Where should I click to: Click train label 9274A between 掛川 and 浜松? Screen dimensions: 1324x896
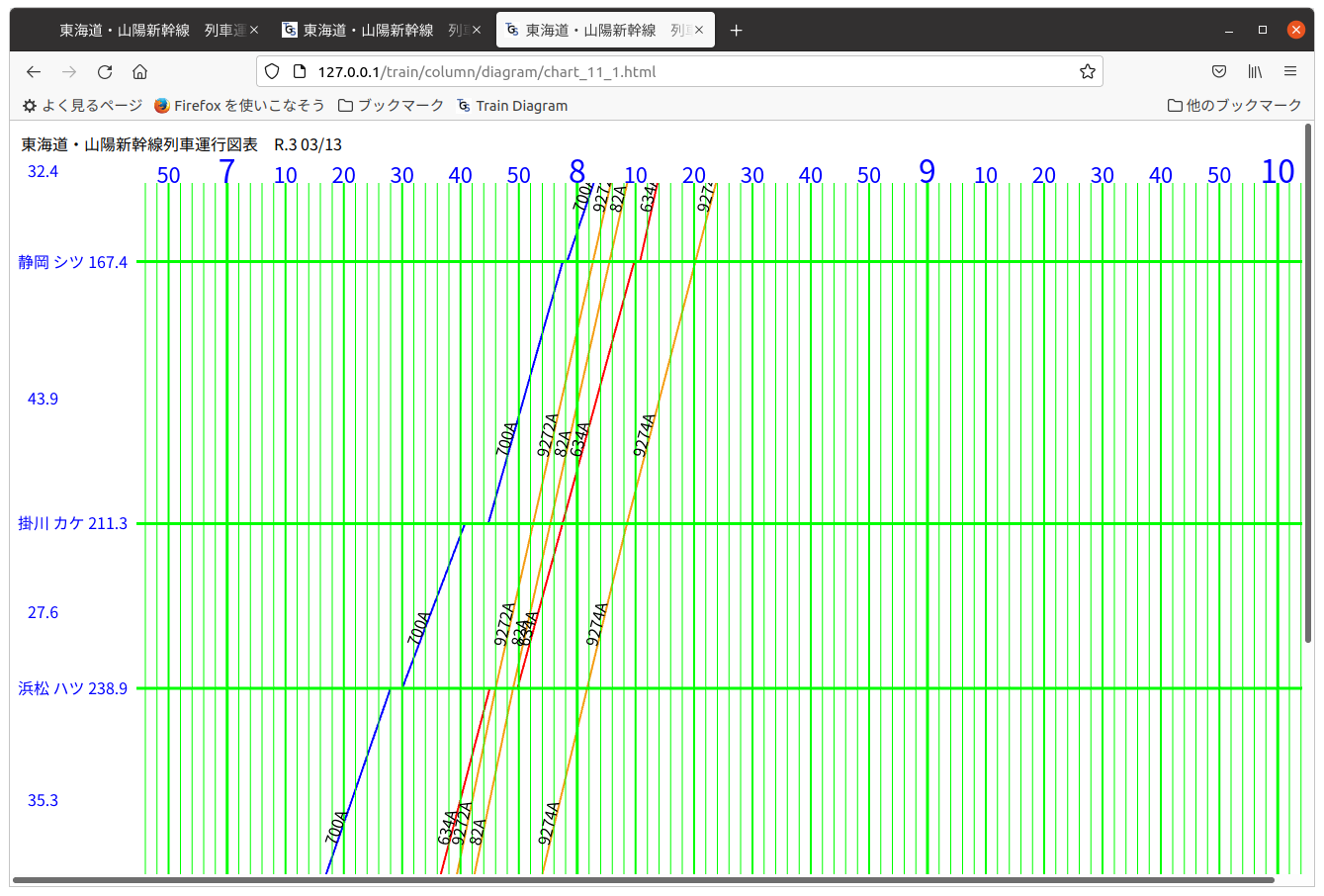click(x=597, y=624)
